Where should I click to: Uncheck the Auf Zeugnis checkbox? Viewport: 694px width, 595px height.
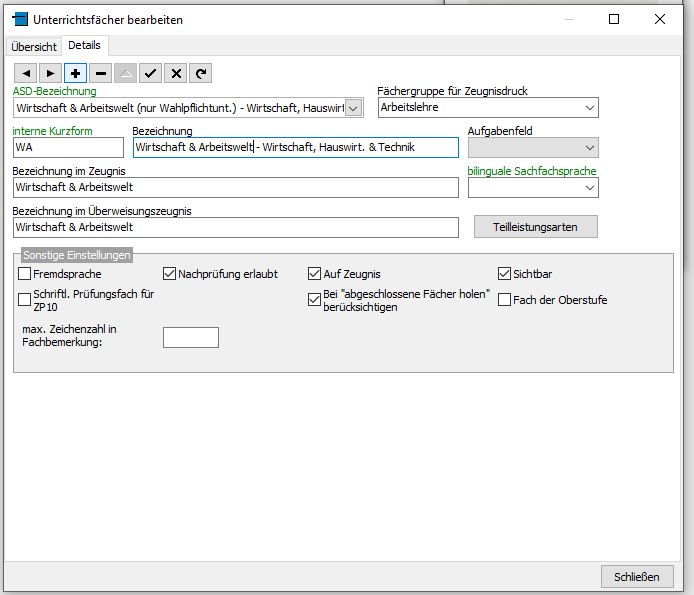pos(314,274)
